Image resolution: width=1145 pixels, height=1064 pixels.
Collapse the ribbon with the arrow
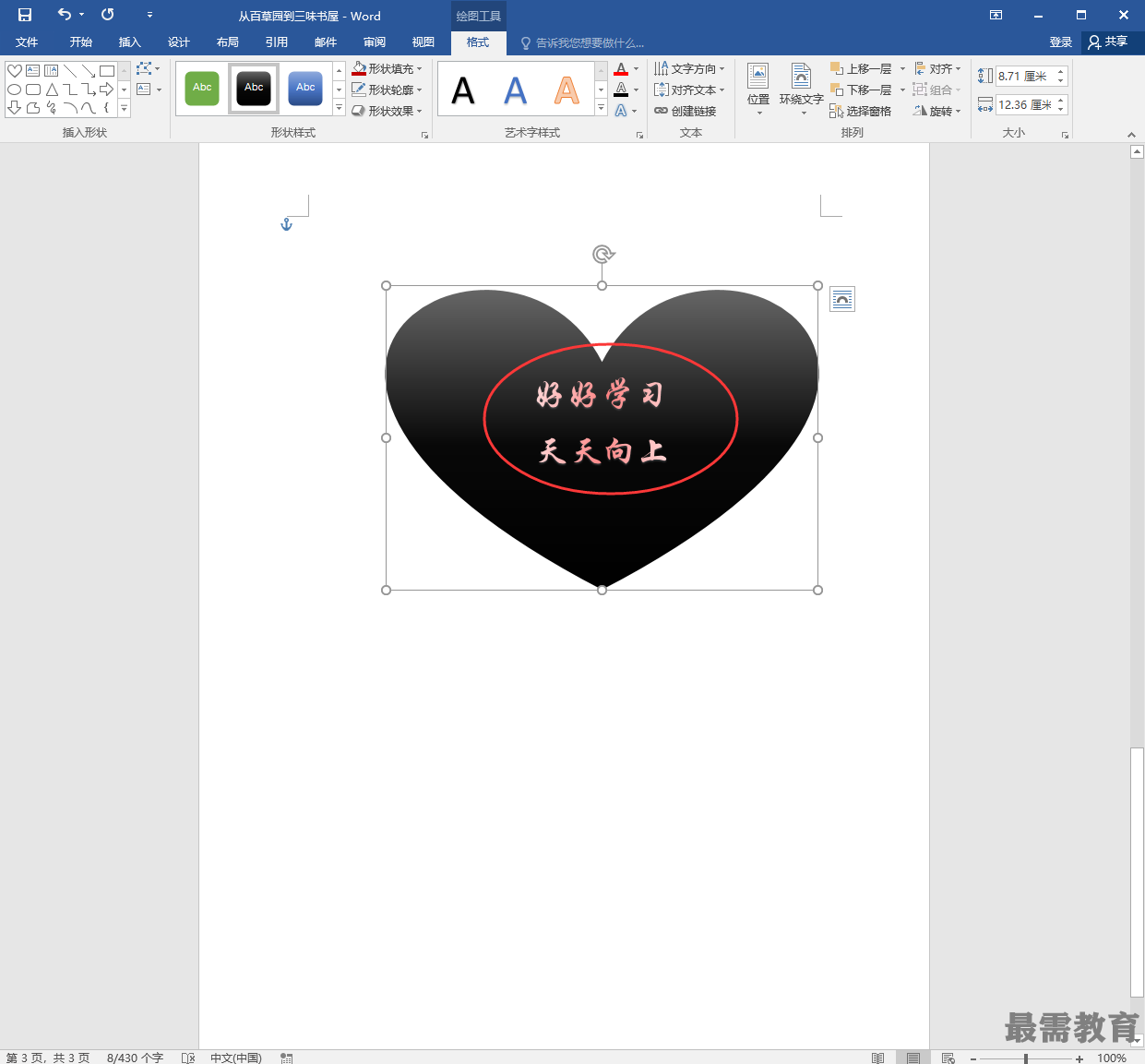tap(1132, 135)
